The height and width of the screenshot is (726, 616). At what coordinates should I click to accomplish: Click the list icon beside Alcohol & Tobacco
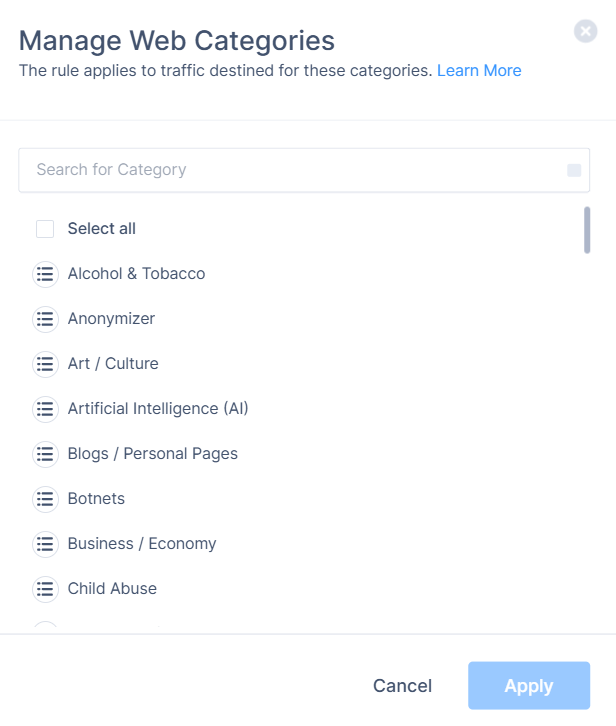pyautogui.click(x=45, y=274)
